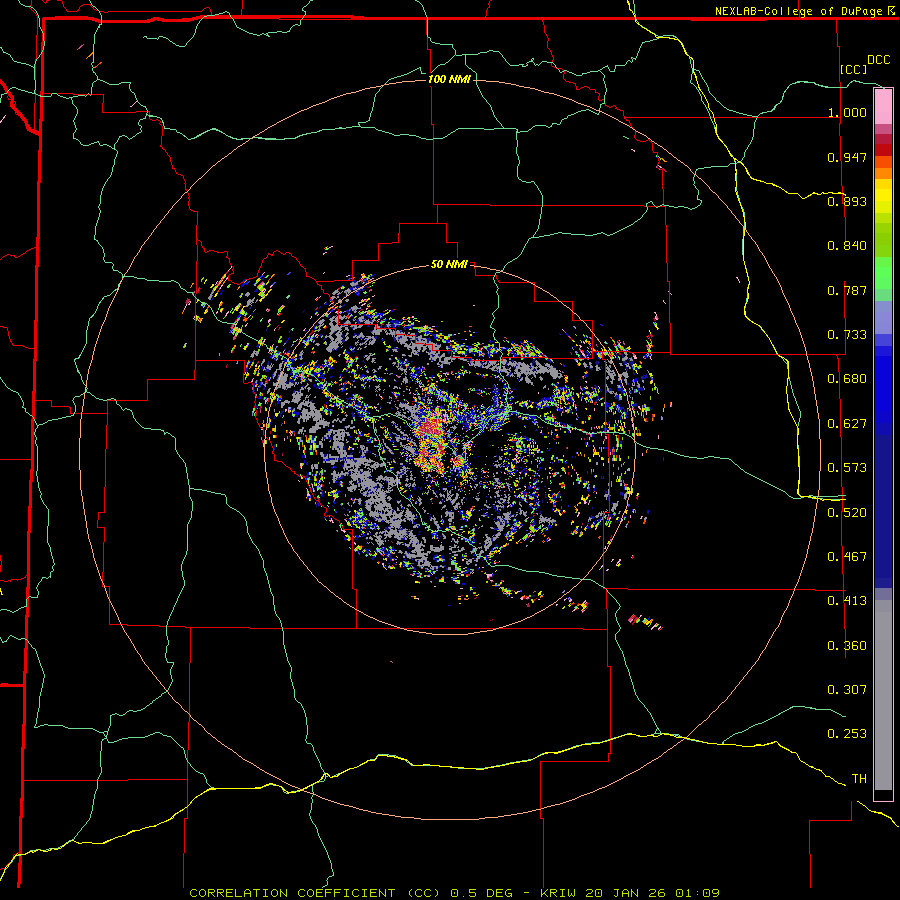
Task: Click the 50 NMI range ring label
Action: point(449,264)
